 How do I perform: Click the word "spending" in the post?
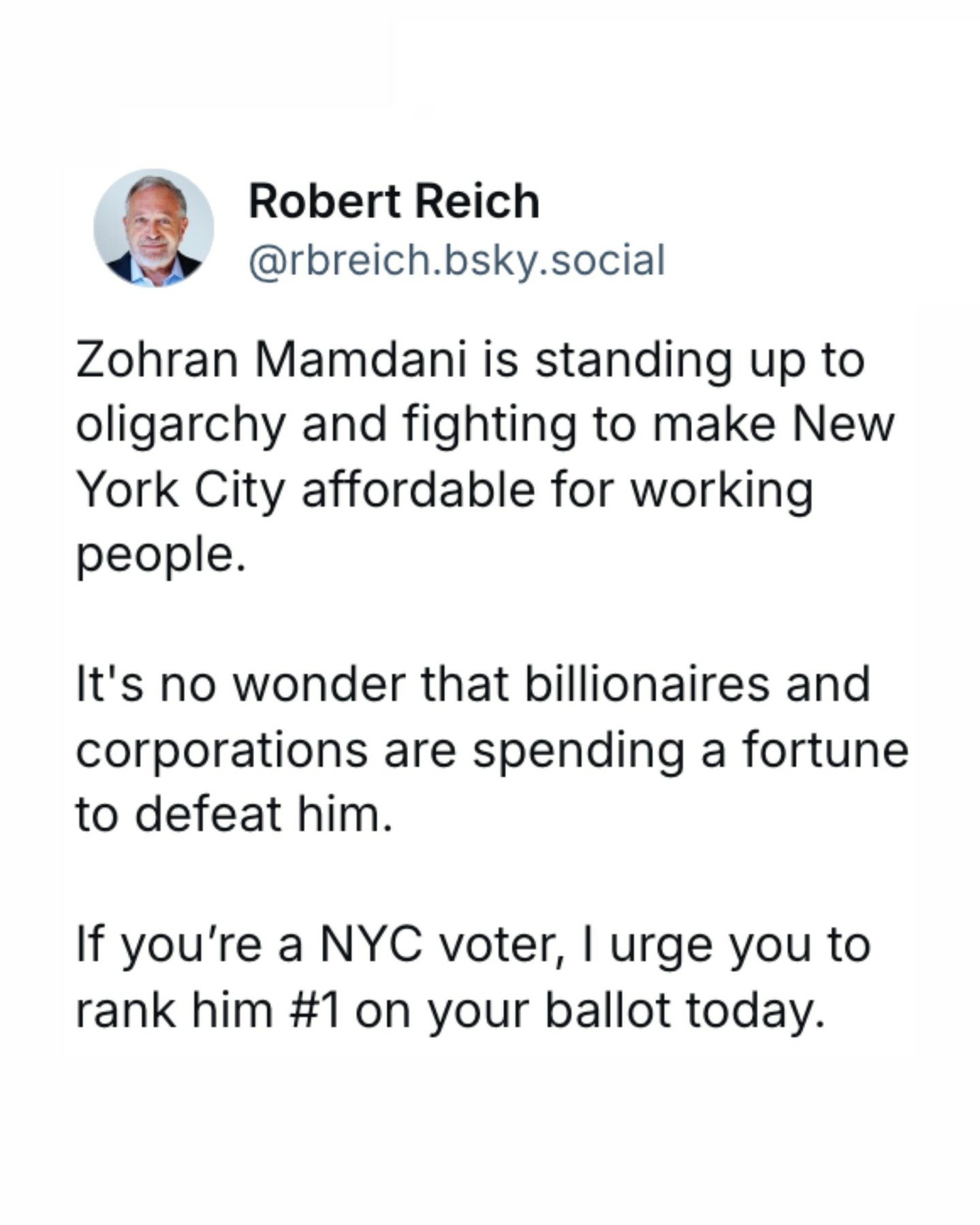tap(578, 751)
